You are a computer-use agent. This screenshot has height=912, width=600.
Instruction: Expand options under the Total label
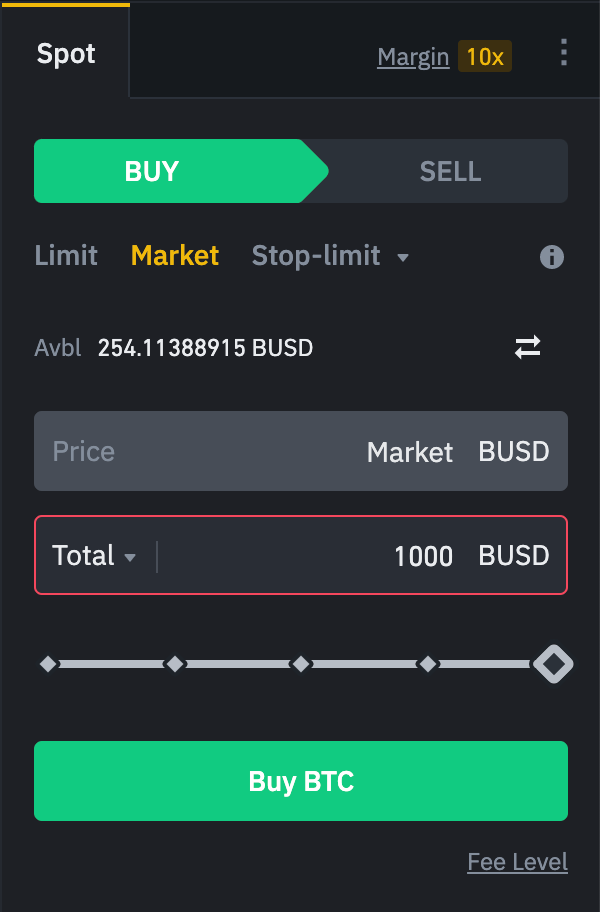(95, 556)
